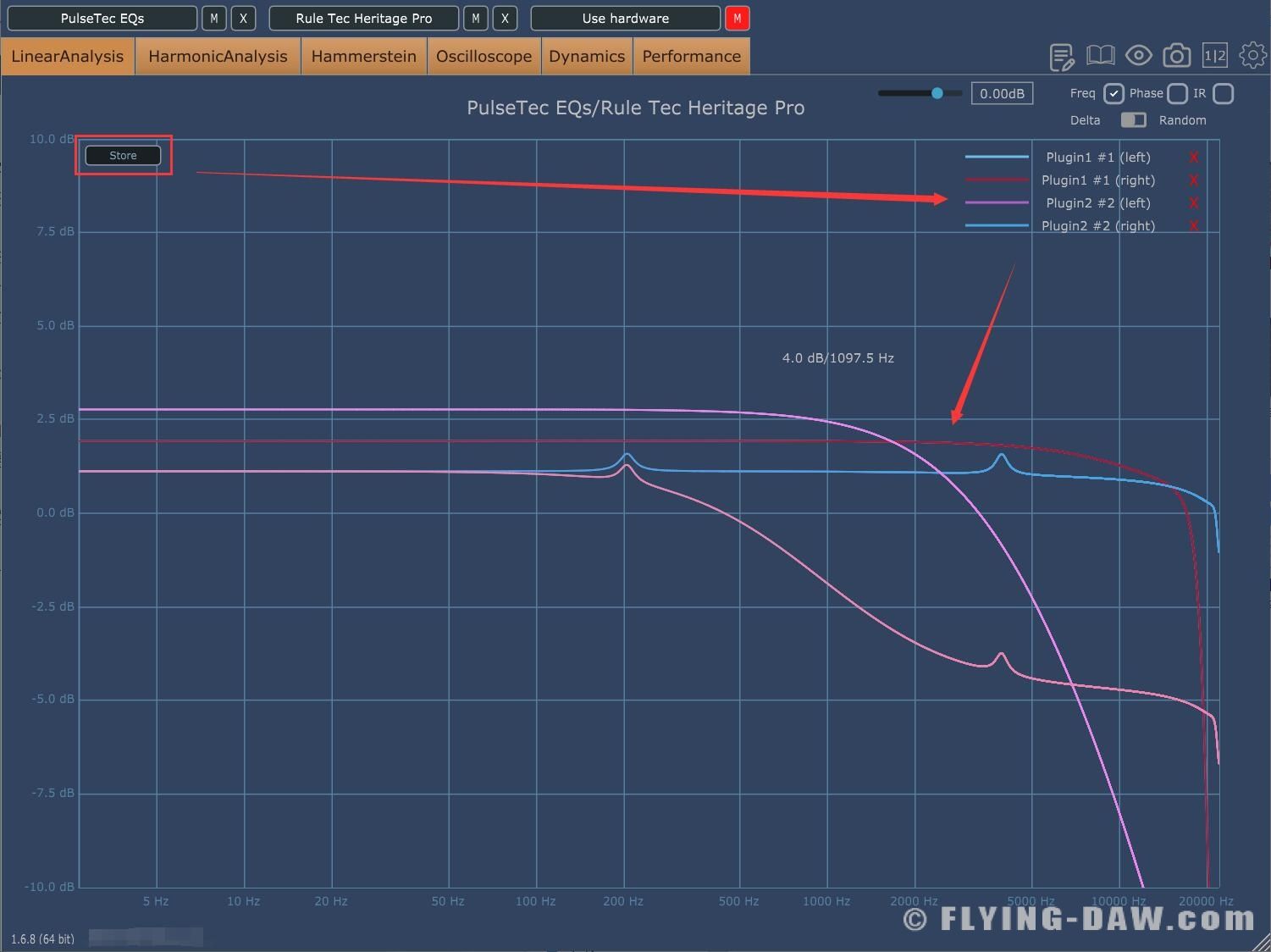Image resolution: width=1271 pixels, height=952 pixels.
Task: Take a snapshot with camera icon
Action: point(1176,56)
